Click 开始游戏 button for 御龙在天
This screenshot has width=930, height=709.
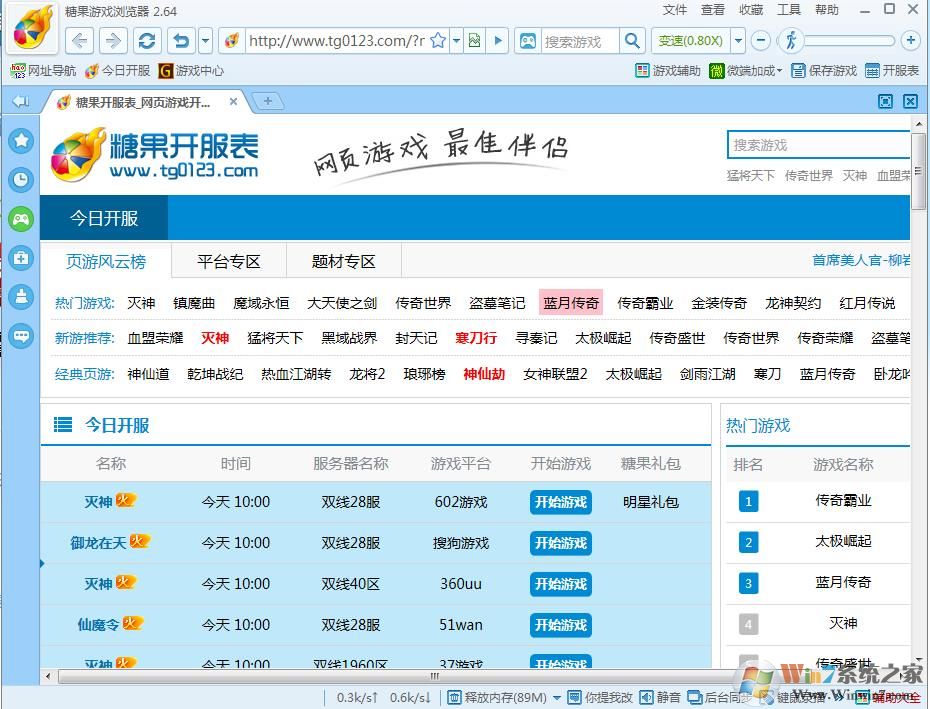tap(560, 543)
